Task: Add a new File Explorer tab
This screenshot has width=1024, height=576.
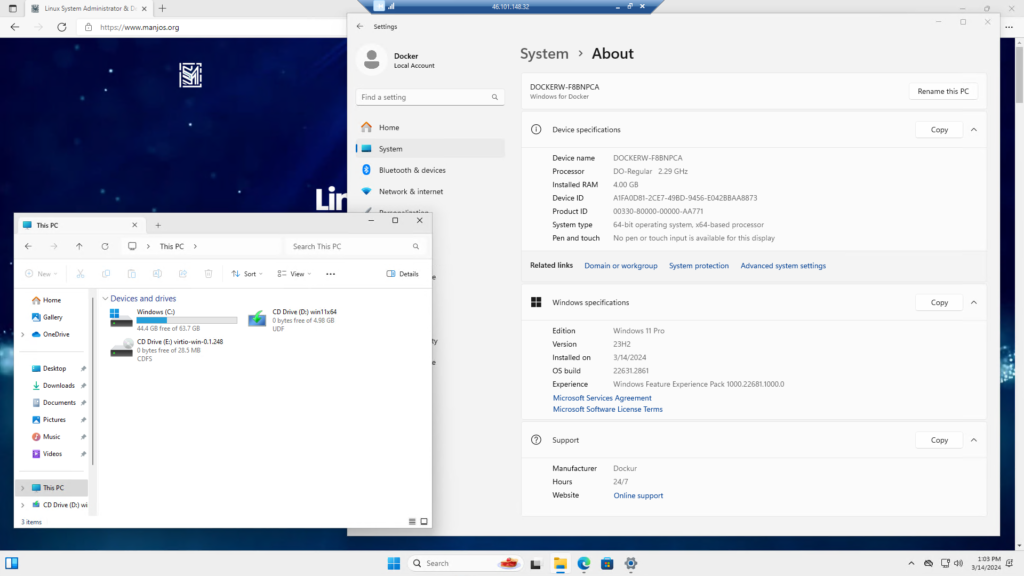Action: tap(158, 225)
